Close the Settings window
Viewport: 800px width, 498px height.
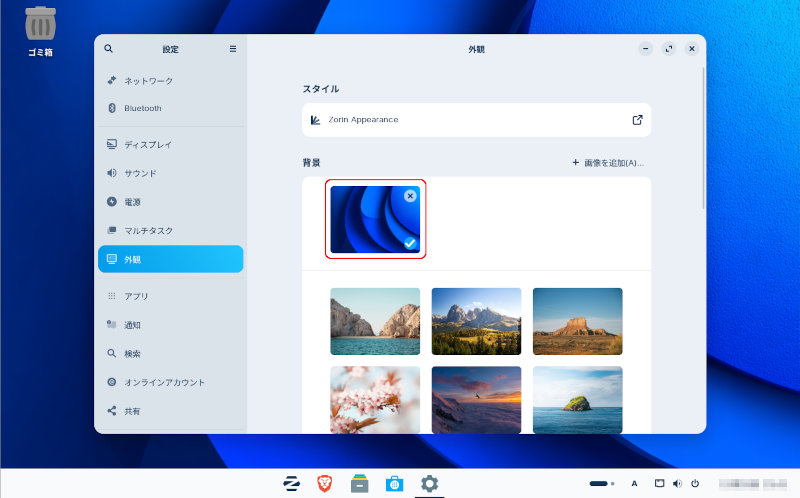[x=692, y=48]
